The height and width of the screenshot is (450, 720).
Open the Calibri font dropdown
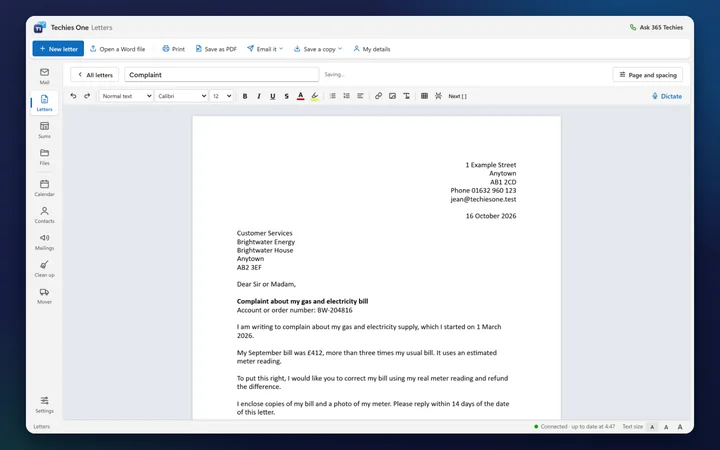pyautogui.click(x=181, y=96)
